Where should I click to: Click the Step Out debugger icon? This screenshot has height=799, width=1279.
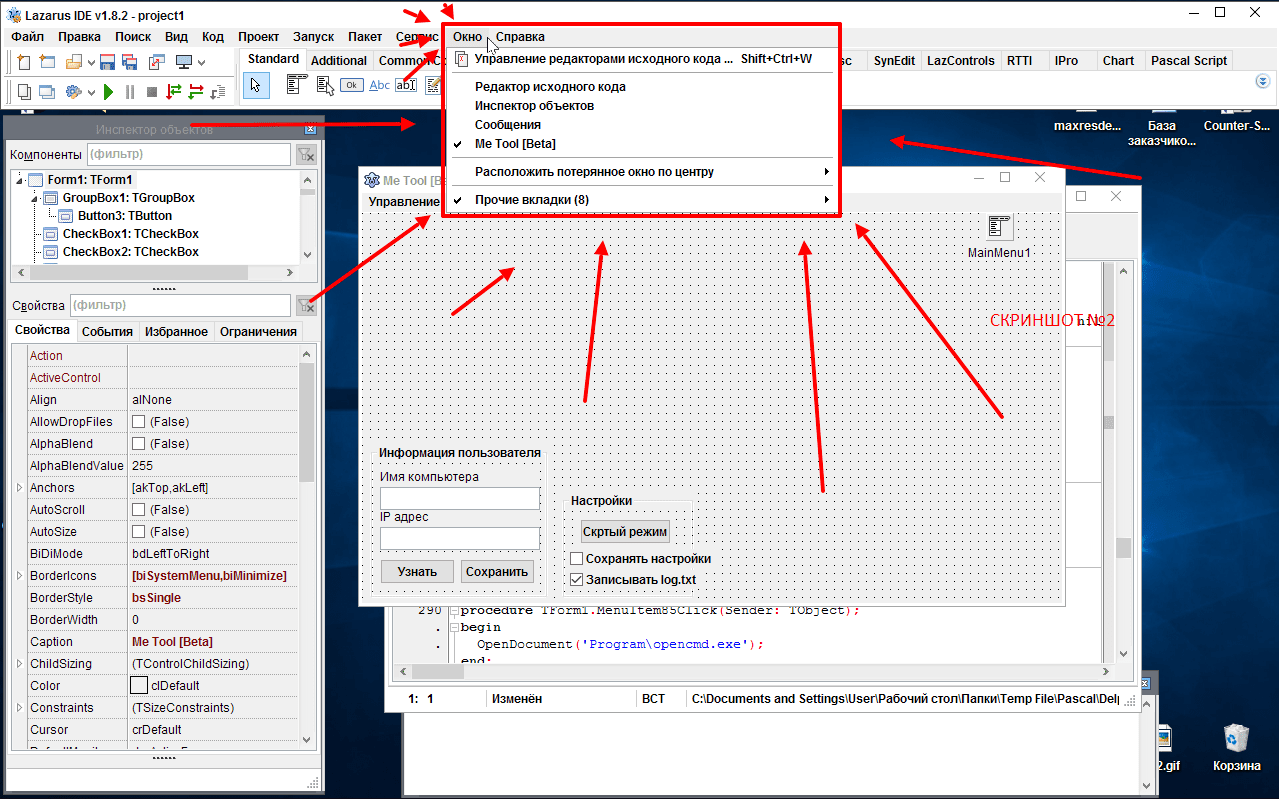pos(218,92)
